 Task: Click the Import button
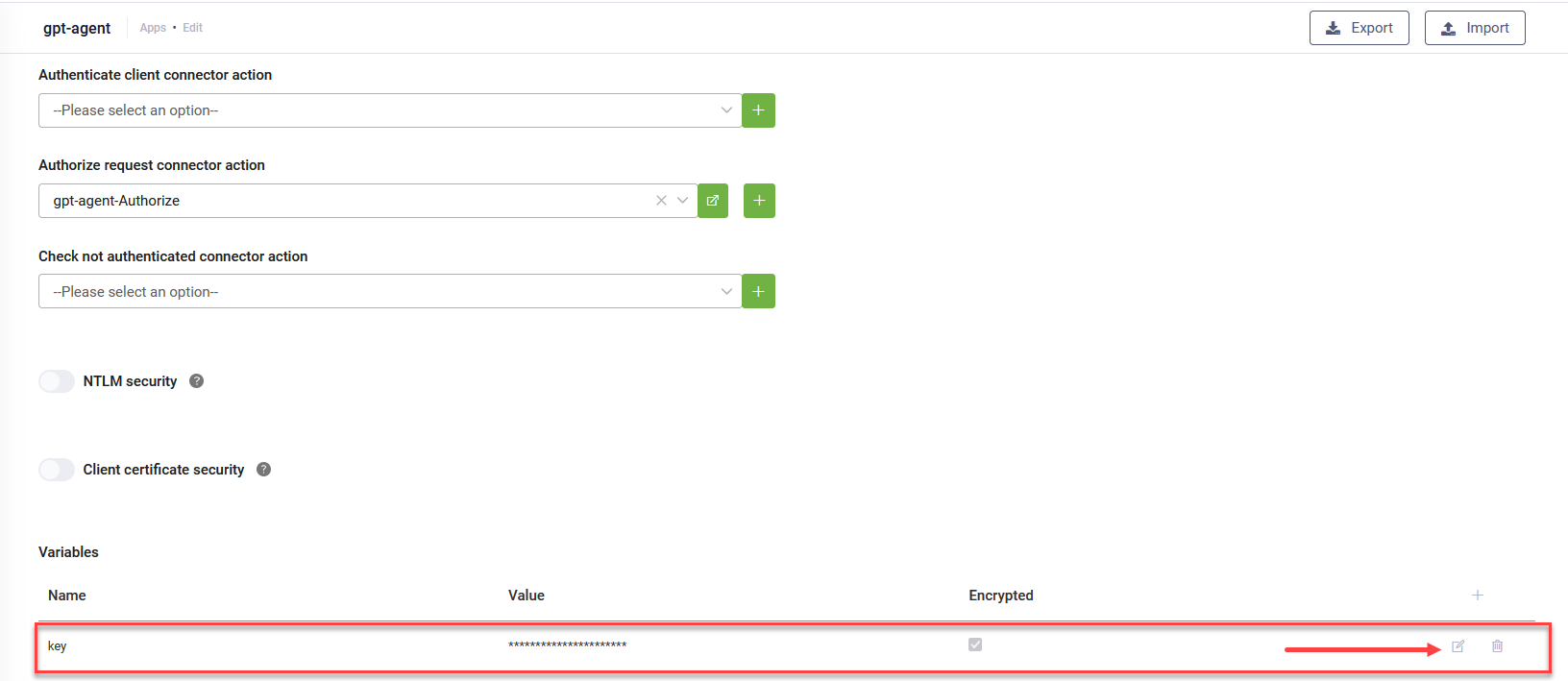(x=1474, y=28)
